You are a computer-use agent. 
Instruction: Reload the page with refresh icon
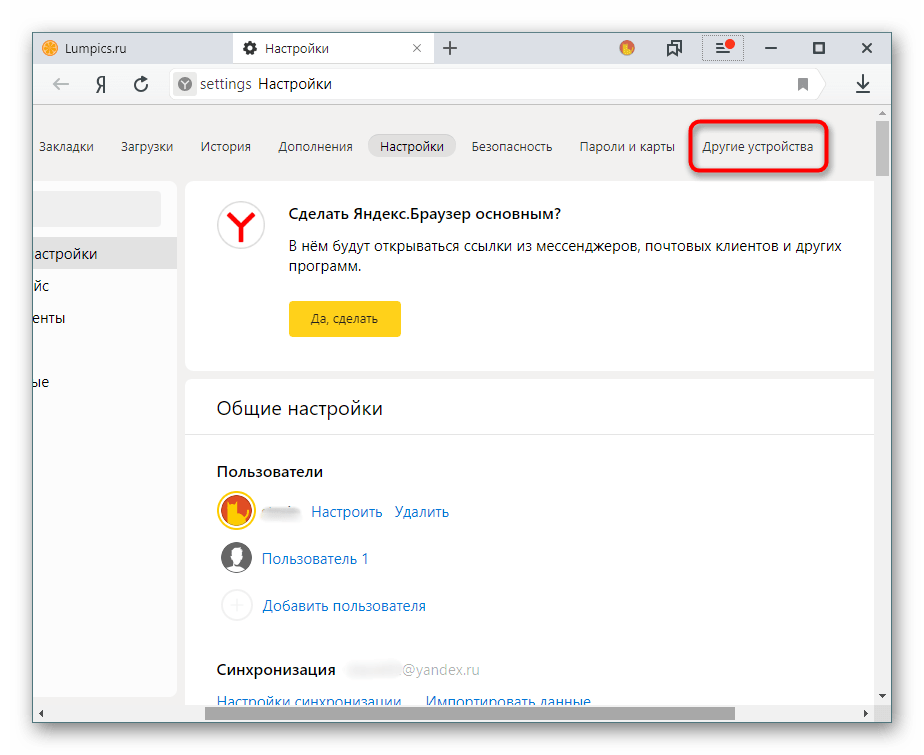pos(141,84)
